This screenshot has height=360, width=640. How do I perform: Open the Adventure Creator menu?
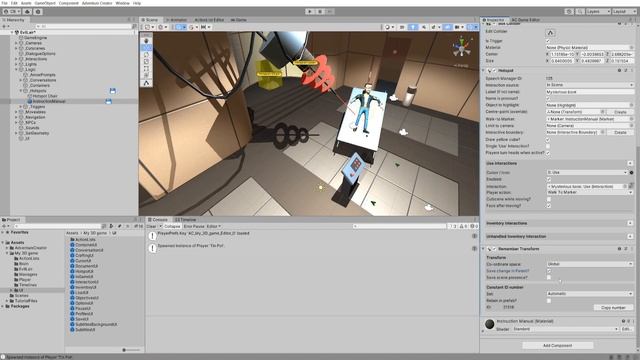pyautogui.click(x=97, y=3)
